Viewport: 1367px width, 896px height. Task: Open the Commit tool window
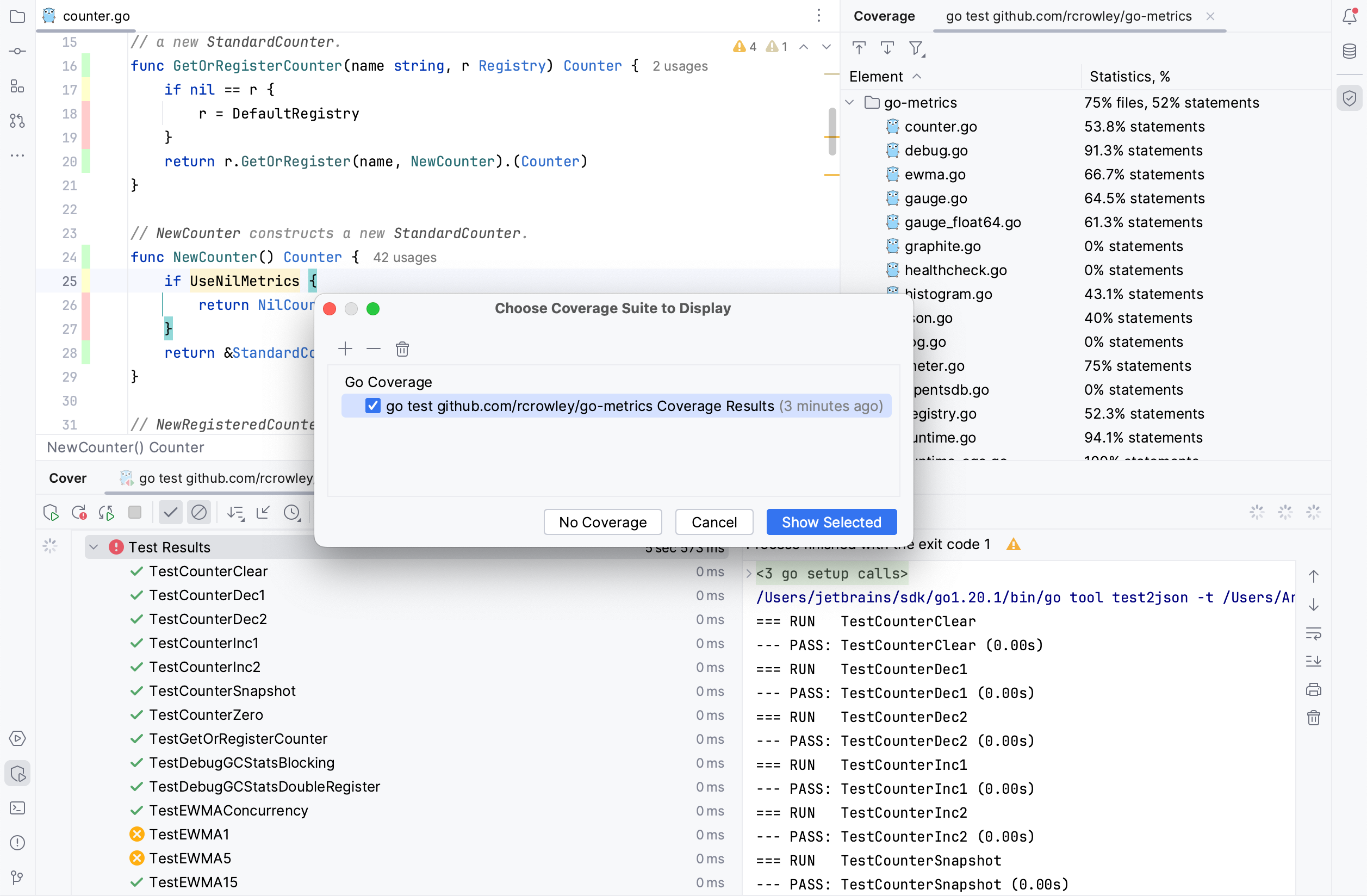pyautogui.click(x=17, y=51)
